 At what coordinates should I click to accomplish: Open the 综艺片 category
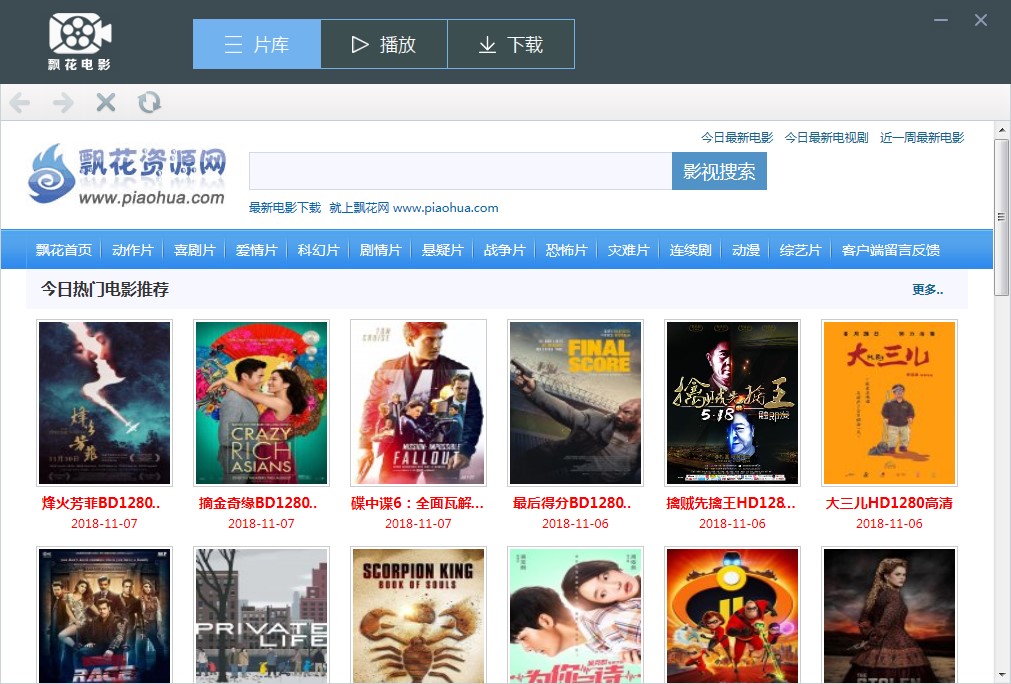click(x=800, y=250)
